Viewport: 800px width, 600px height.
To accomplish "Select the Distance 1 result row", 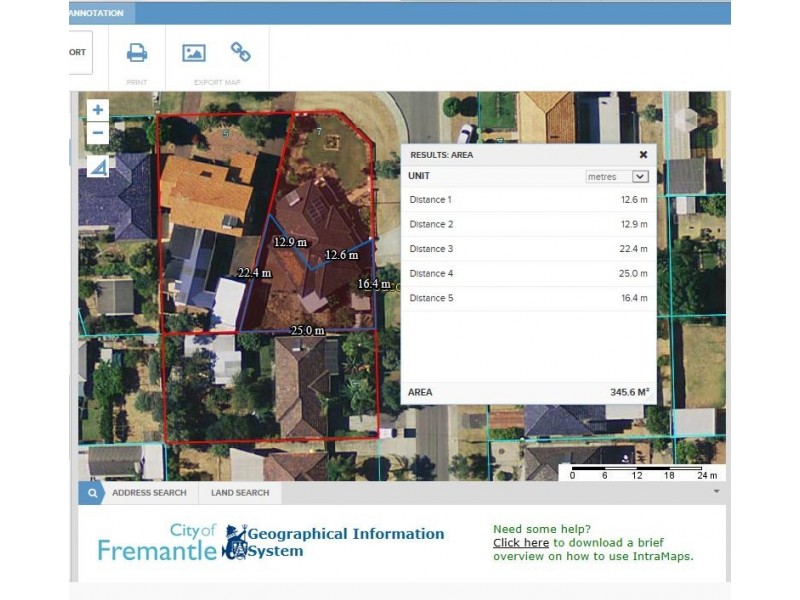I will [x=528, y=200].
